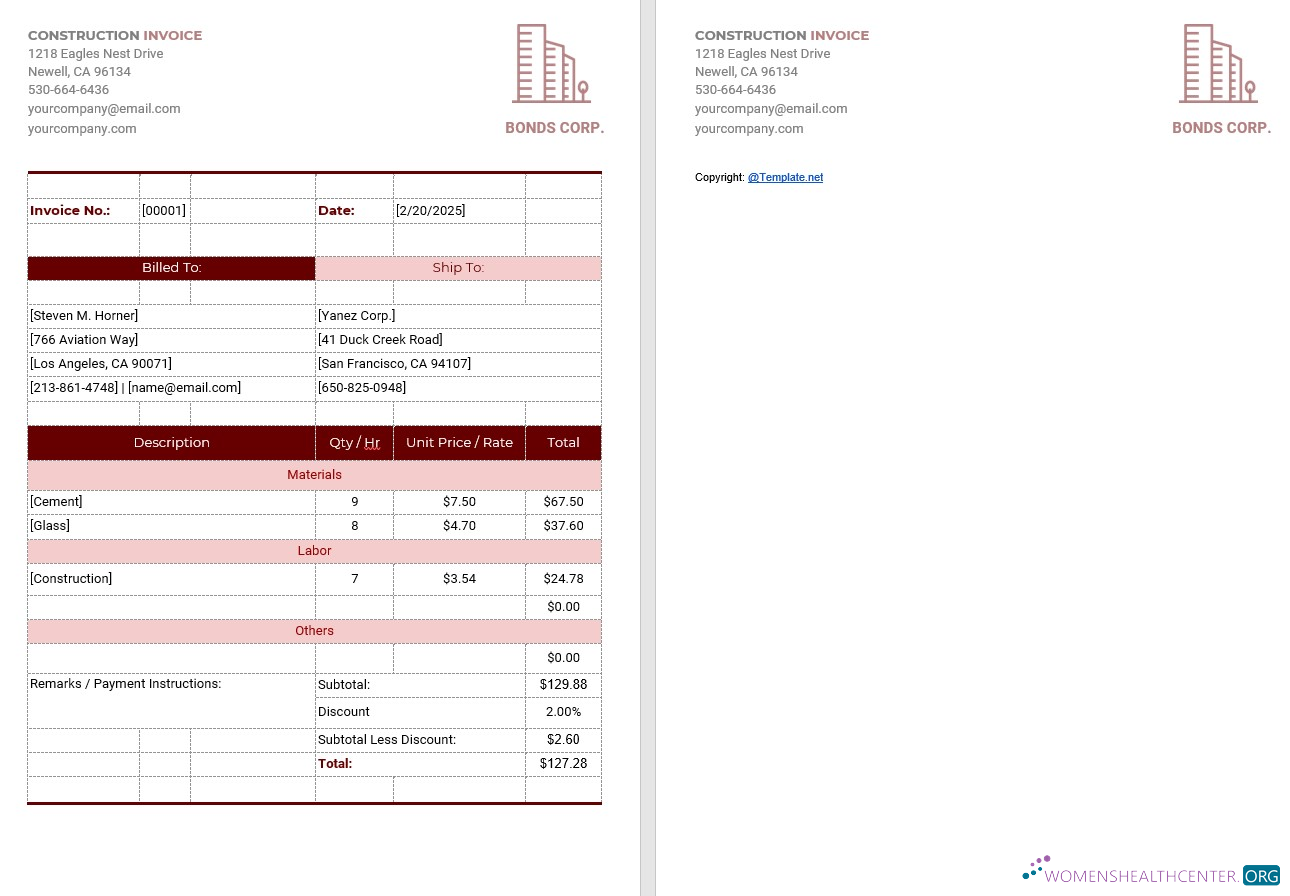This screenshot has height=896, width=1290.
Task: Click yourcompany@email.com in the right header
Action: click(771, 108)
